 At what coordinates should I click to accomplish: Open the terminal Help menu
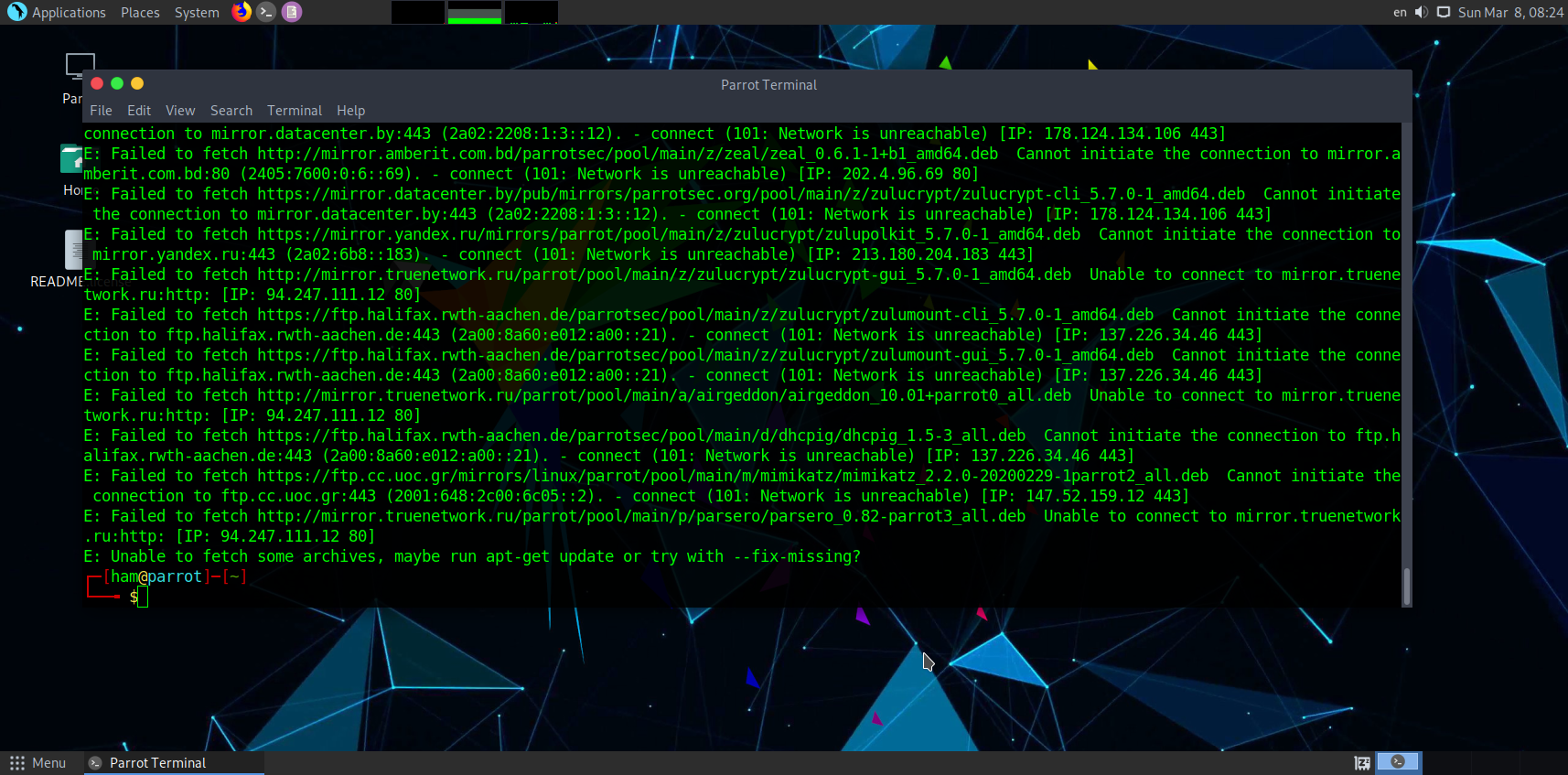point(350,111)
